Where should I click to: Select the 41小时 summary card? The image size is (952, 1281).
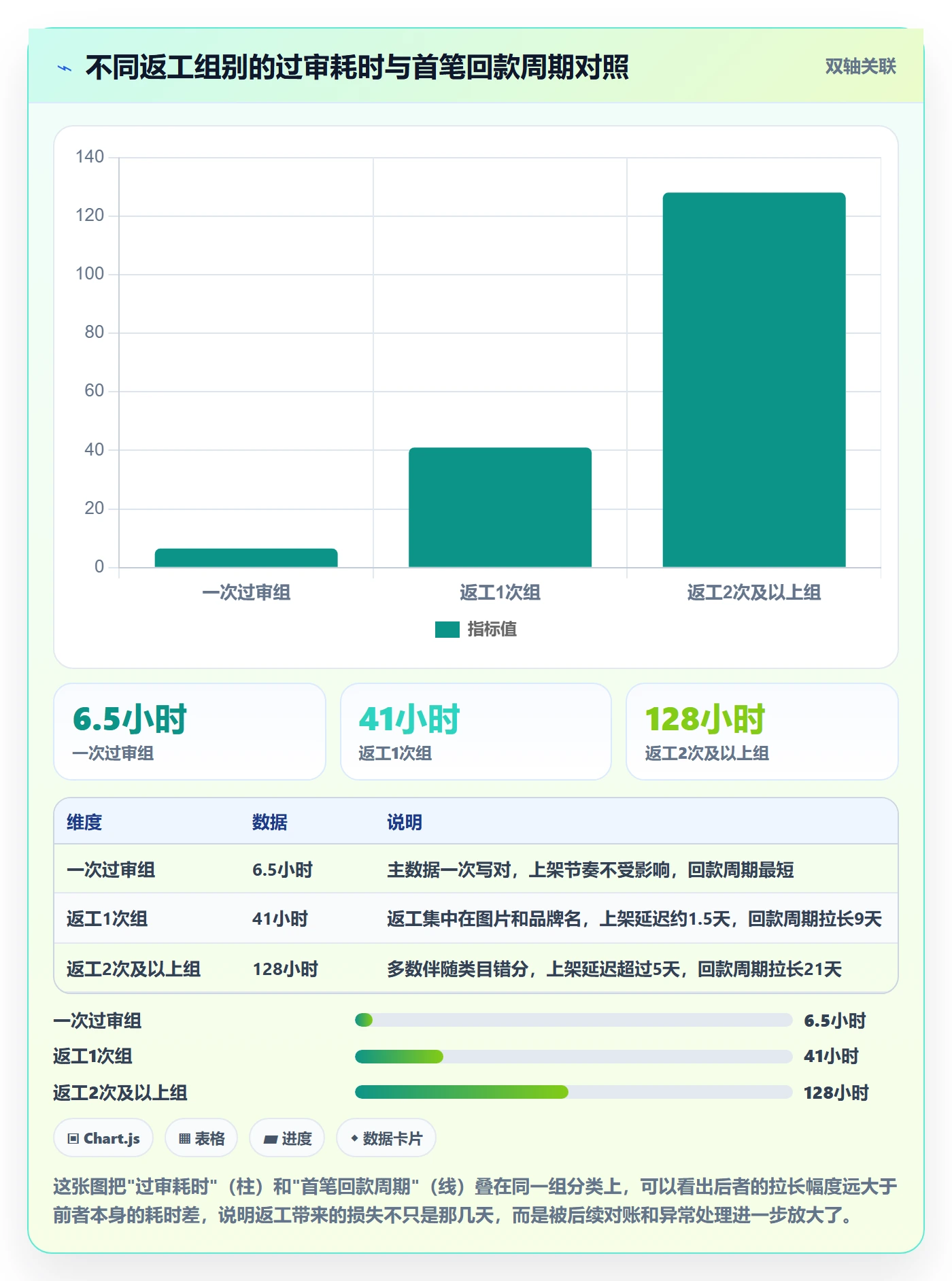tap(476, 732)
